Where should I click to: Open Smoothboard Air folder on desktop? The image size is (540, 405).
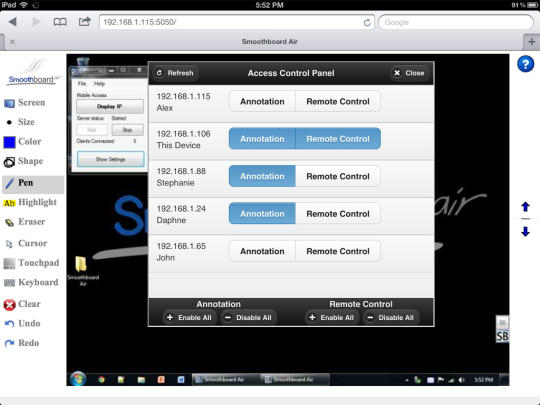(x=82, y=271)
